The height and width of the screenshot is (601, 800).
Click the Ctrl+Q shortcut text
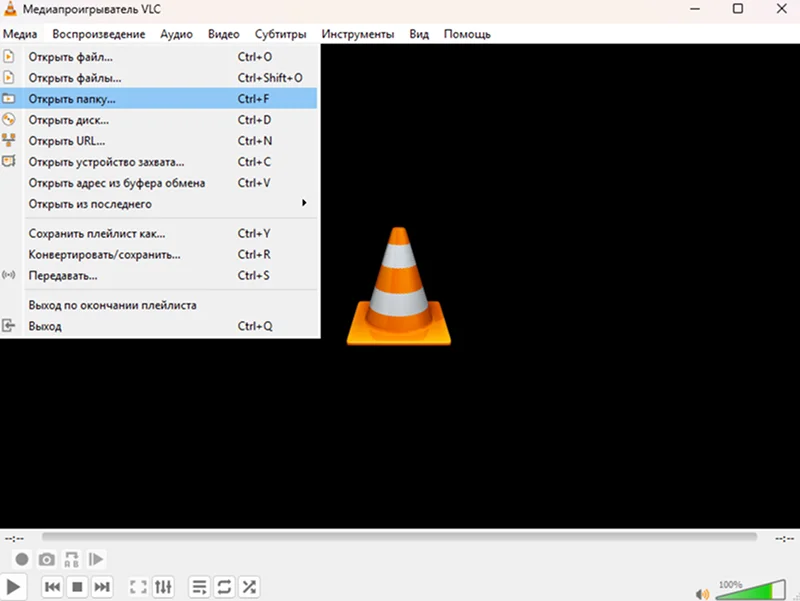pyautogui.click(x=255, y=326)
